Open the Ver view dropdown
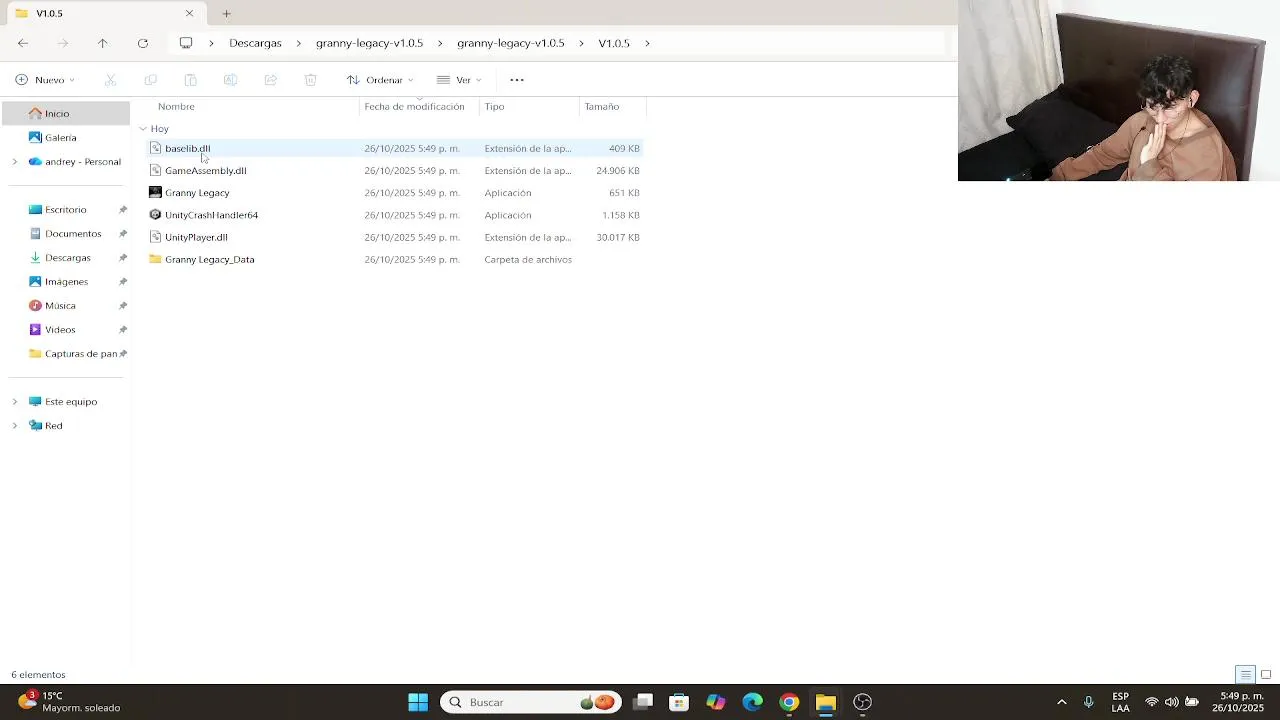This screenshot has height=720, width=1280. click(x=459, y=80)
